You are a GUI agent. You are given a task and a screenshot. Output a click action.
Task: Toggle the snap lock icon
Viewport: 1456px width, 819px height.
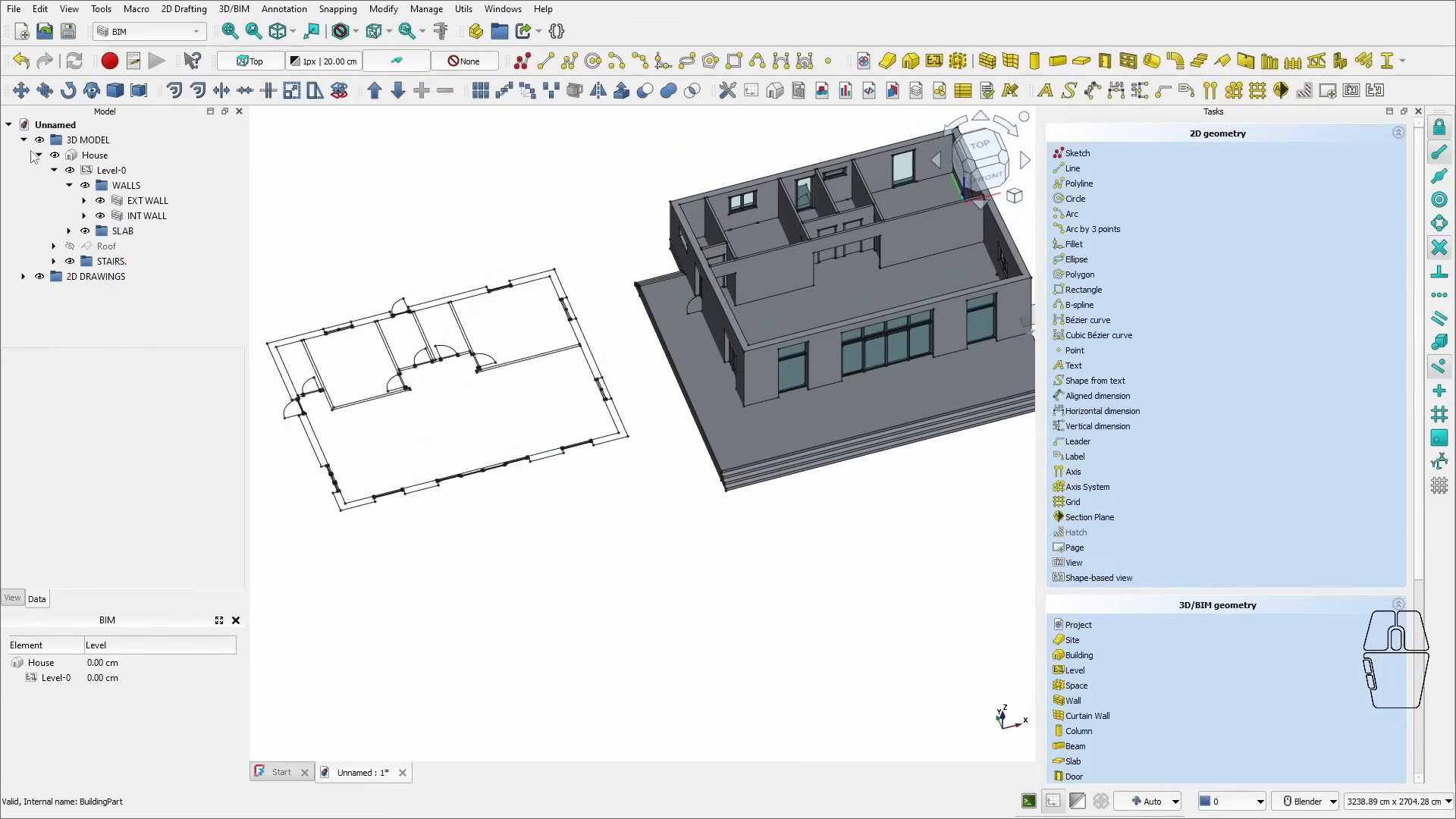pyautogui.click(x=1439, y=127)
